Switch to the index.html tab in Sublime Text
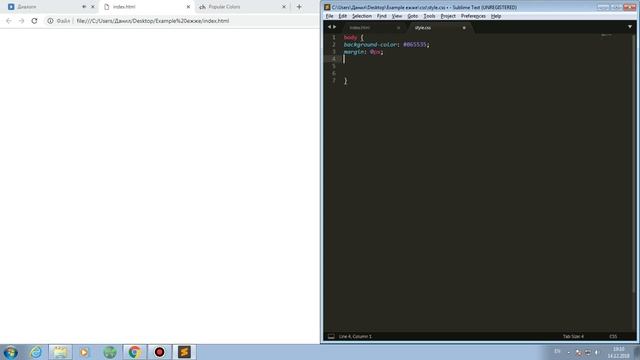The width and height of the screenshot is (640, 360). click(360, 28)
